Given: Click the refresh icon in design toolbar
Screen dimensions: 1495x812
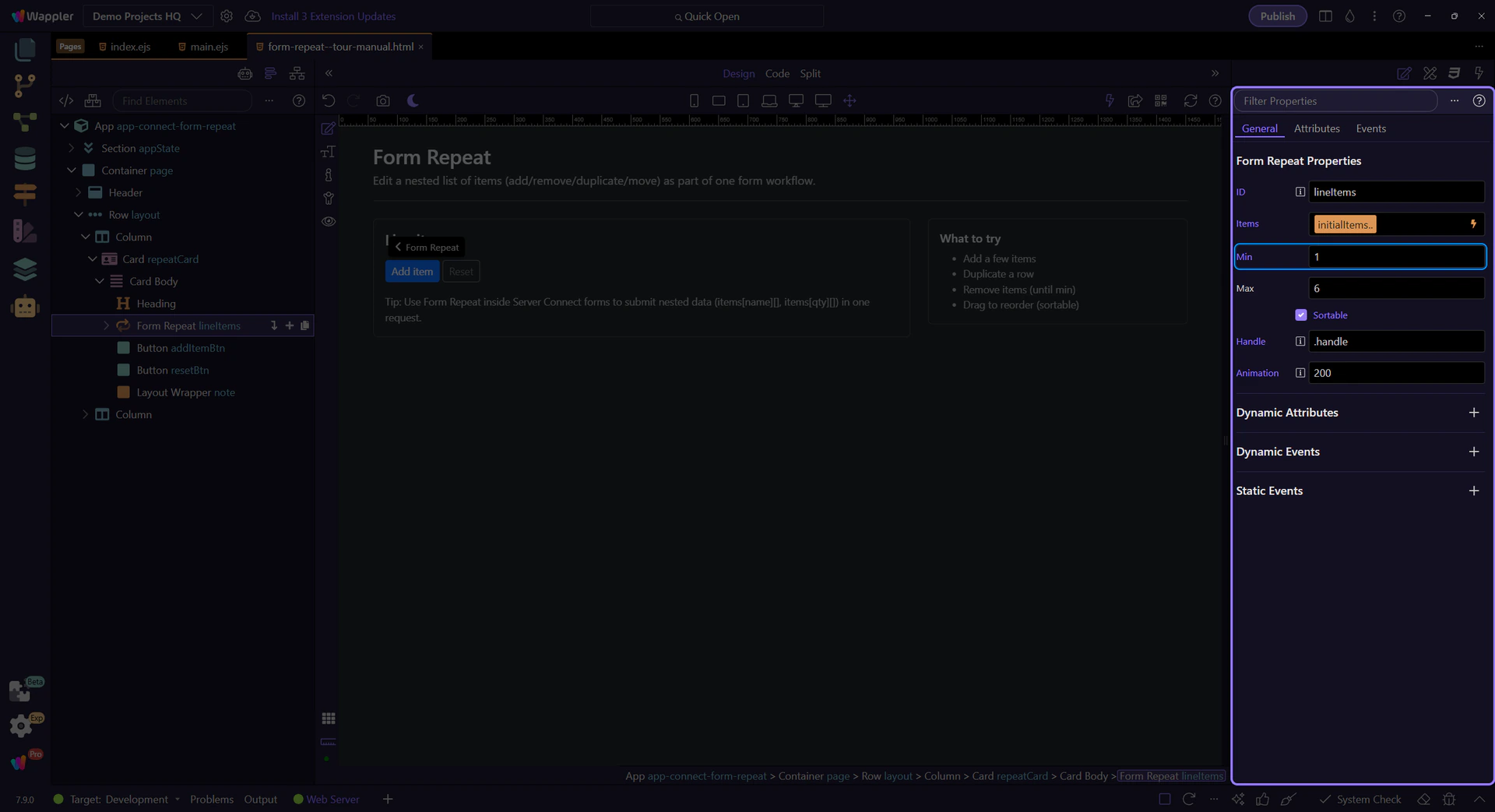Looking at the screenshot, I should pos(1190,100).
